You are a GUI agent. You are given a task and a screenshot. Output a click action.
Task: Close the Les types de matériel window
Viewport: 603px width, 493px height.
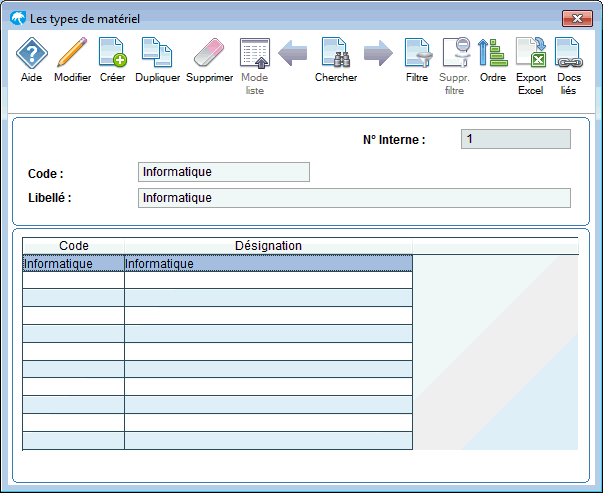pyautogui.click(x=577, y=18)
